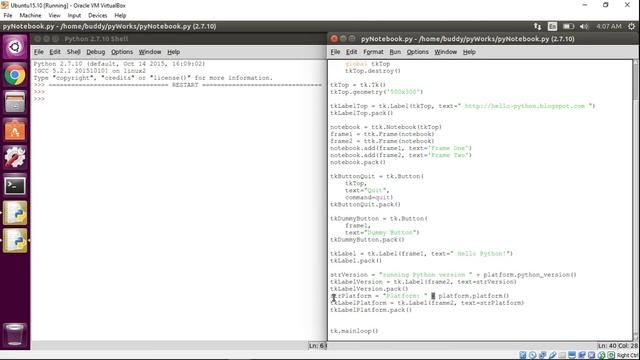Open File menu in pyNotebook.py editor
The height and width of the screenshot is (360, 640).
336,52
